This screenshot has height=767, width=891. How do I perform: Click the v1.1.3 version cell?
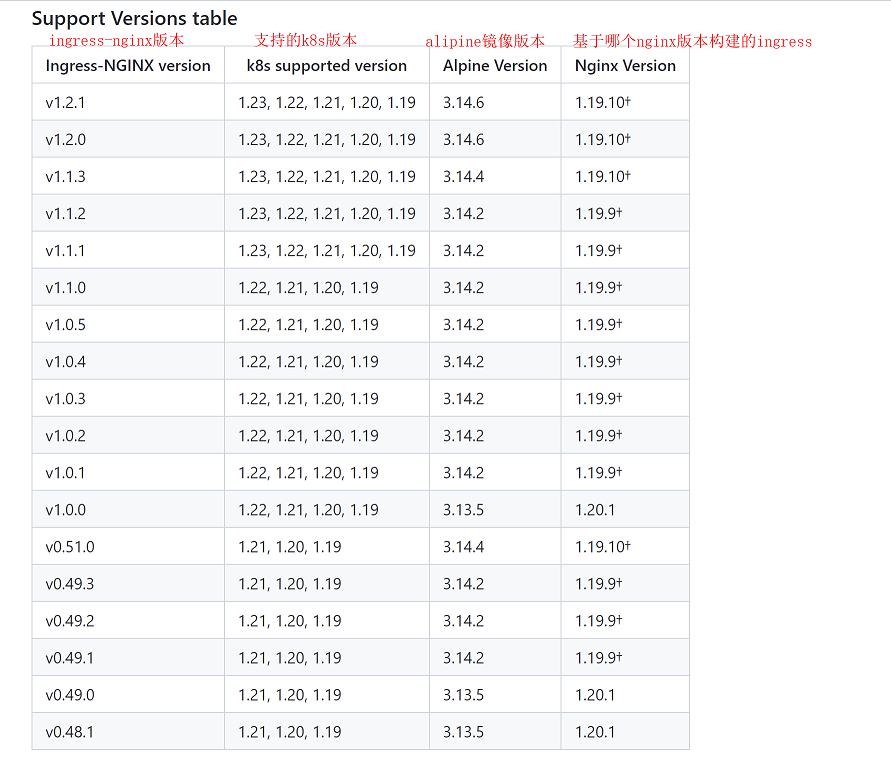(66, 177)
